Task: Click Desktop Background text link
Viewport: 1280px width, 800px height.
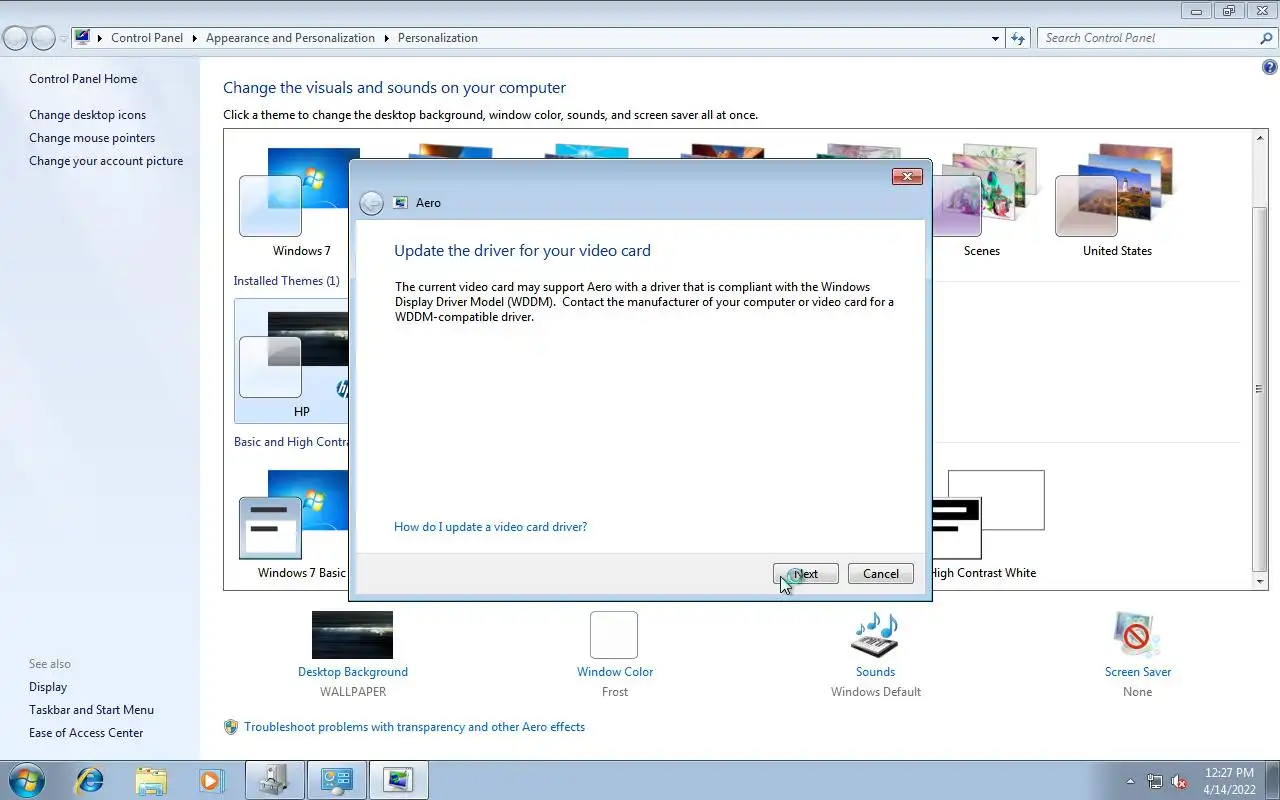Action: pyautogui.click(x=353, y=672)
